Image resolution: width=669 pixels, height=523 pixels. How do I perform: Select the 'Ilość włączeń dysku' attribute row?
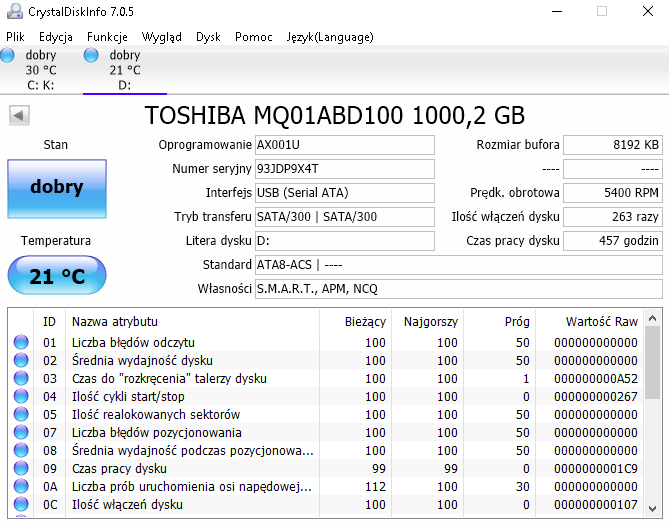[x=326, y=504]
